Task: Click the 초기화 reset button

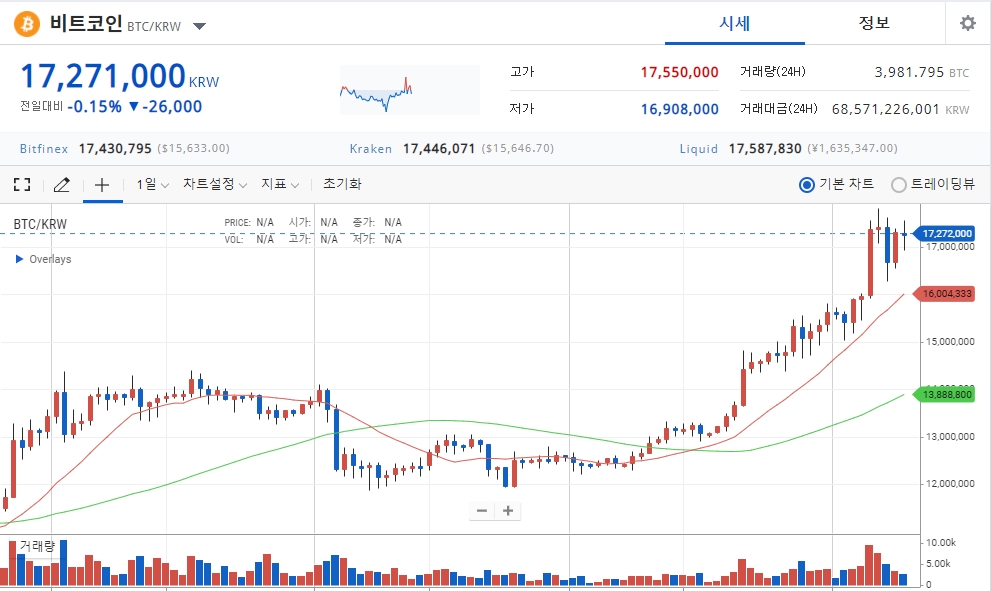Action: pyautogui.click(x=342, y=184)
